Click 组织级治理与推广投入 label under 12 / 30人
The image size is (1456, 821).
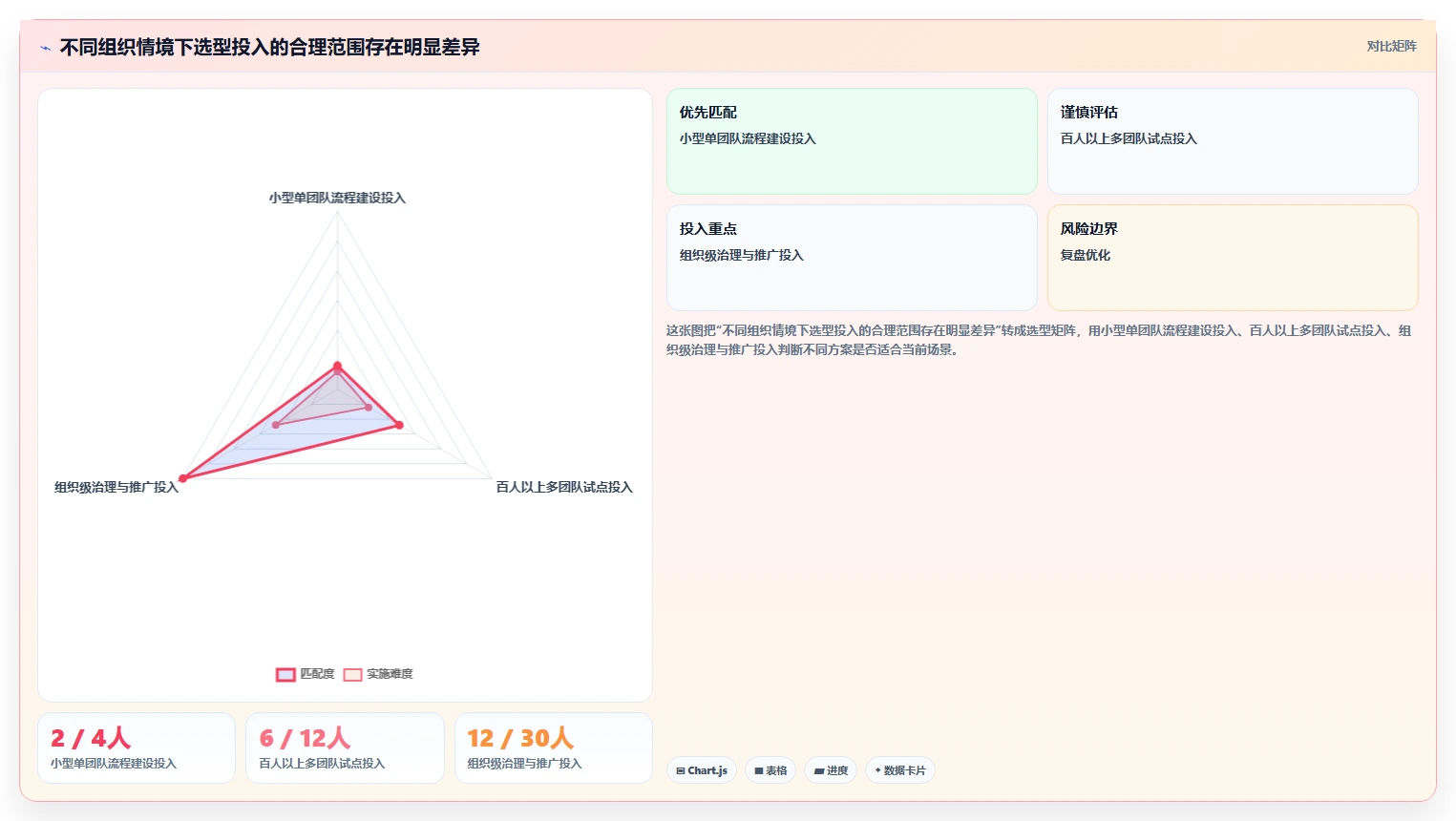click(x=524, y=764)
